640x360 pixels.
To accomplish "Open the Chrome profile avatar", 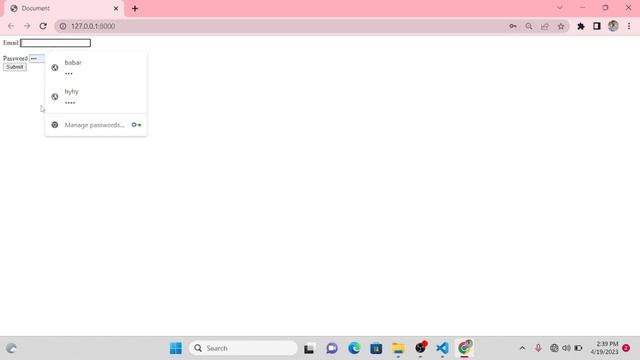I will tap(613, 26).
